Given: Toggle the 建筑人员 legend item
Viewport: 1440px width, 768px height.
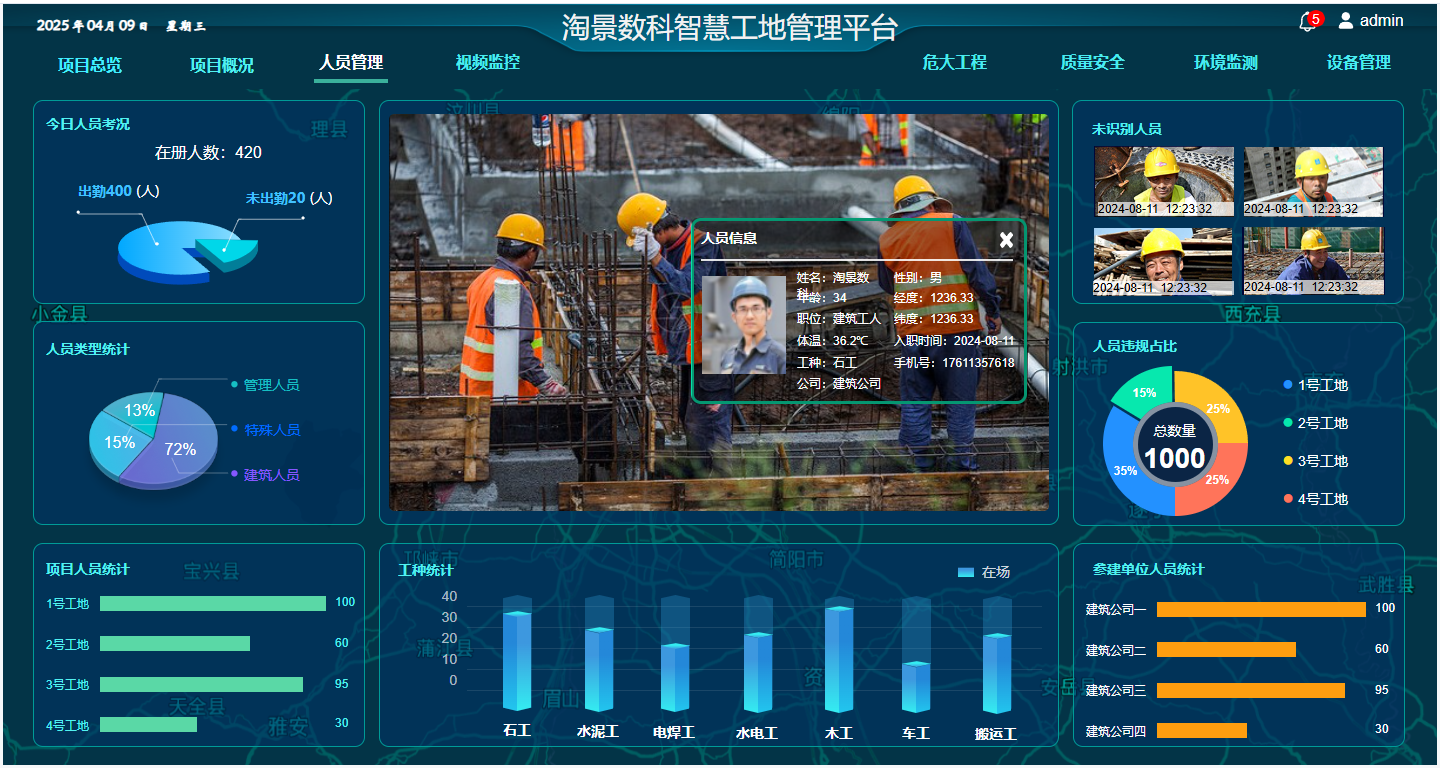Looking at the screenshot, I should coord(265,475).
